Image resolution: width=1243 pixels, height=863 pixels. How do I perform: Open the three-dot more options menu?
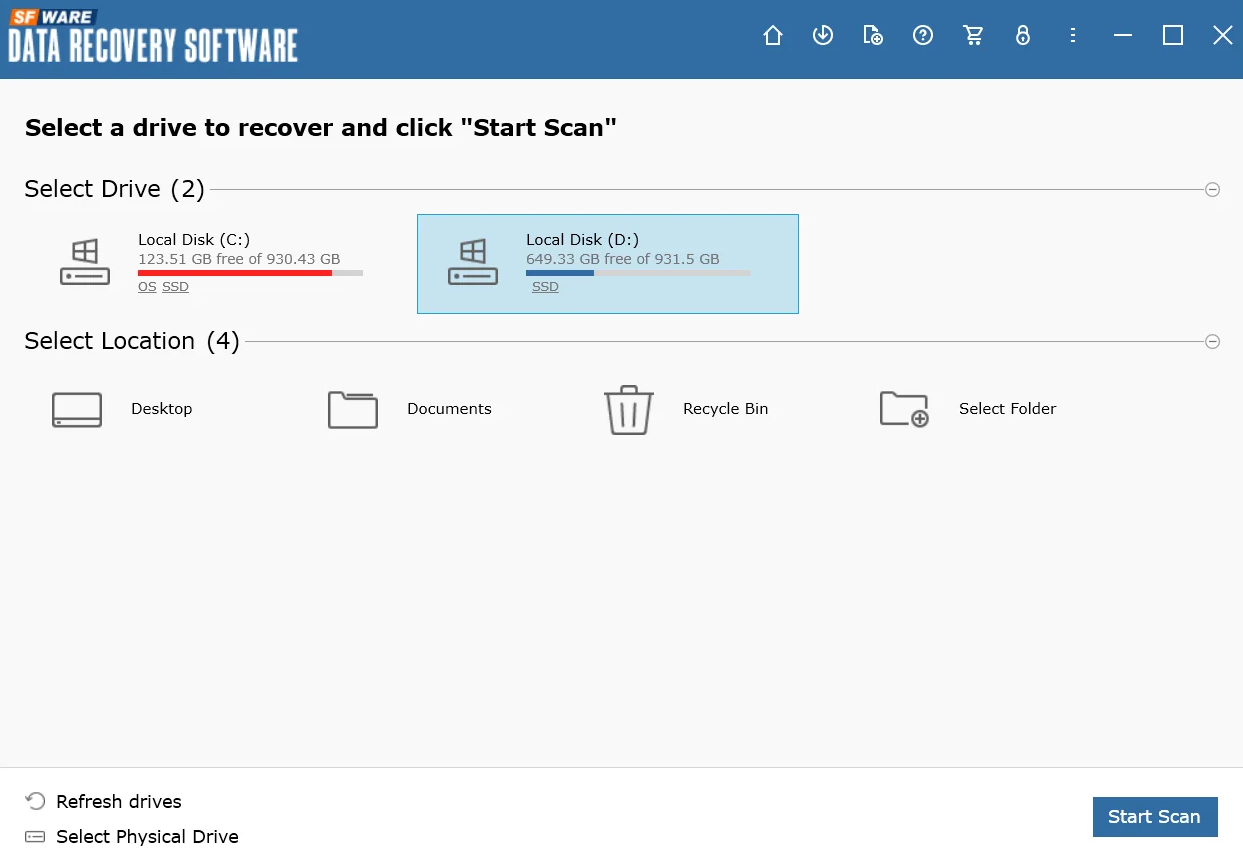pyautogui.click(x=1073, y=36)
